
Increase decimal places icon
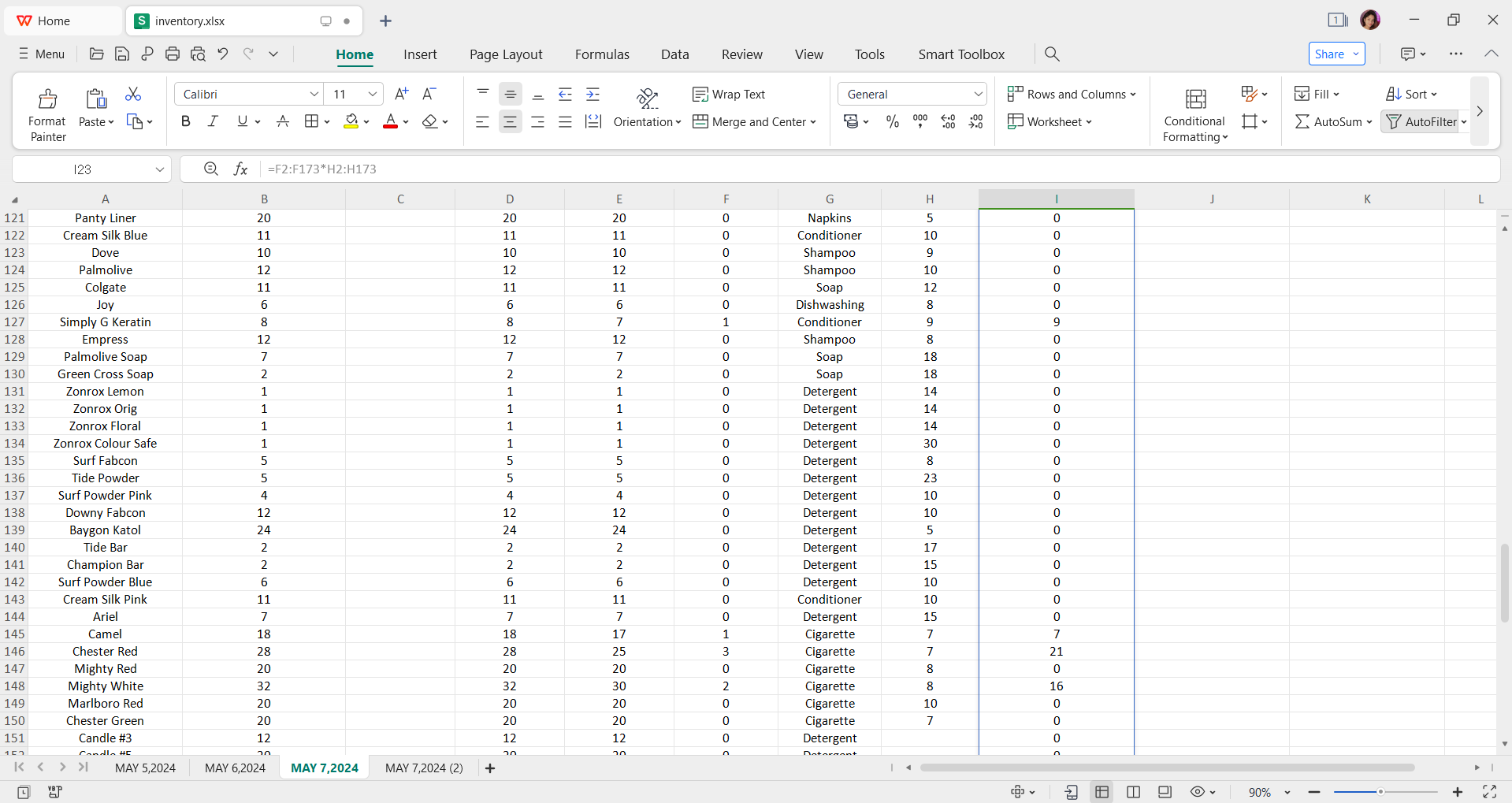pos(949,121)
